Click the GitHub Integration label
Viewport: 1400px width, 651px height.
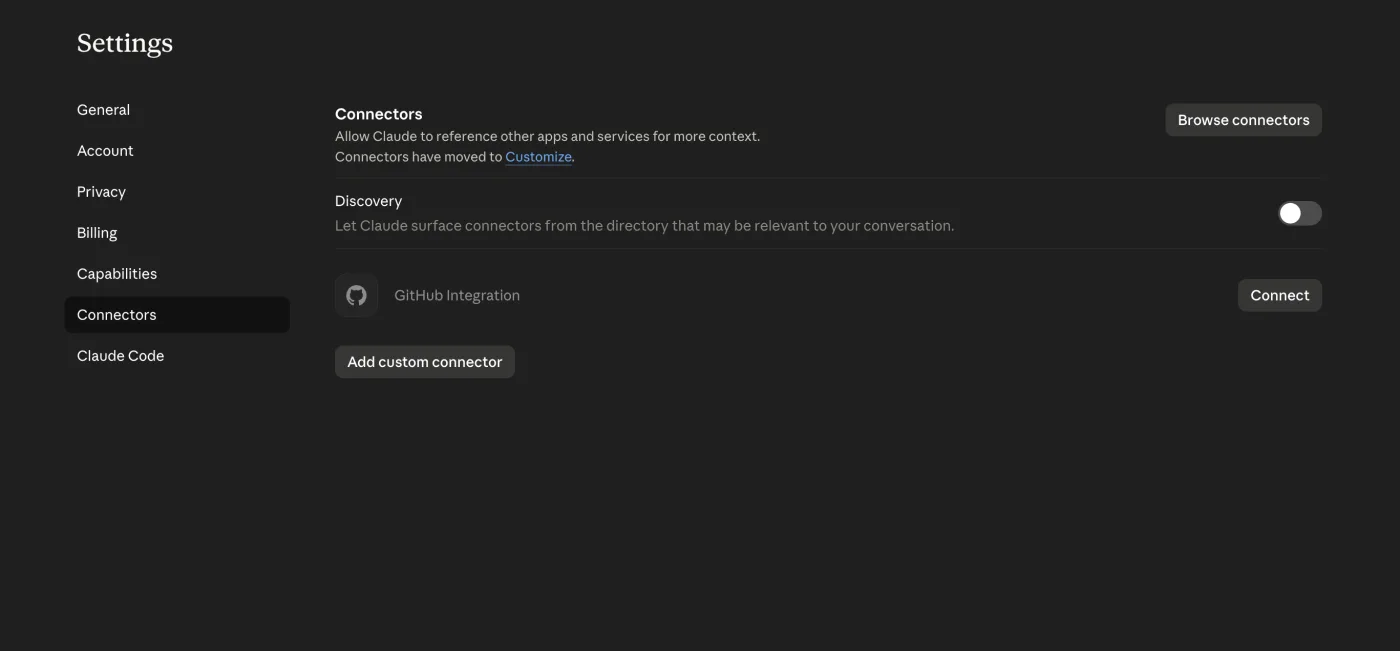pos(457,295)
